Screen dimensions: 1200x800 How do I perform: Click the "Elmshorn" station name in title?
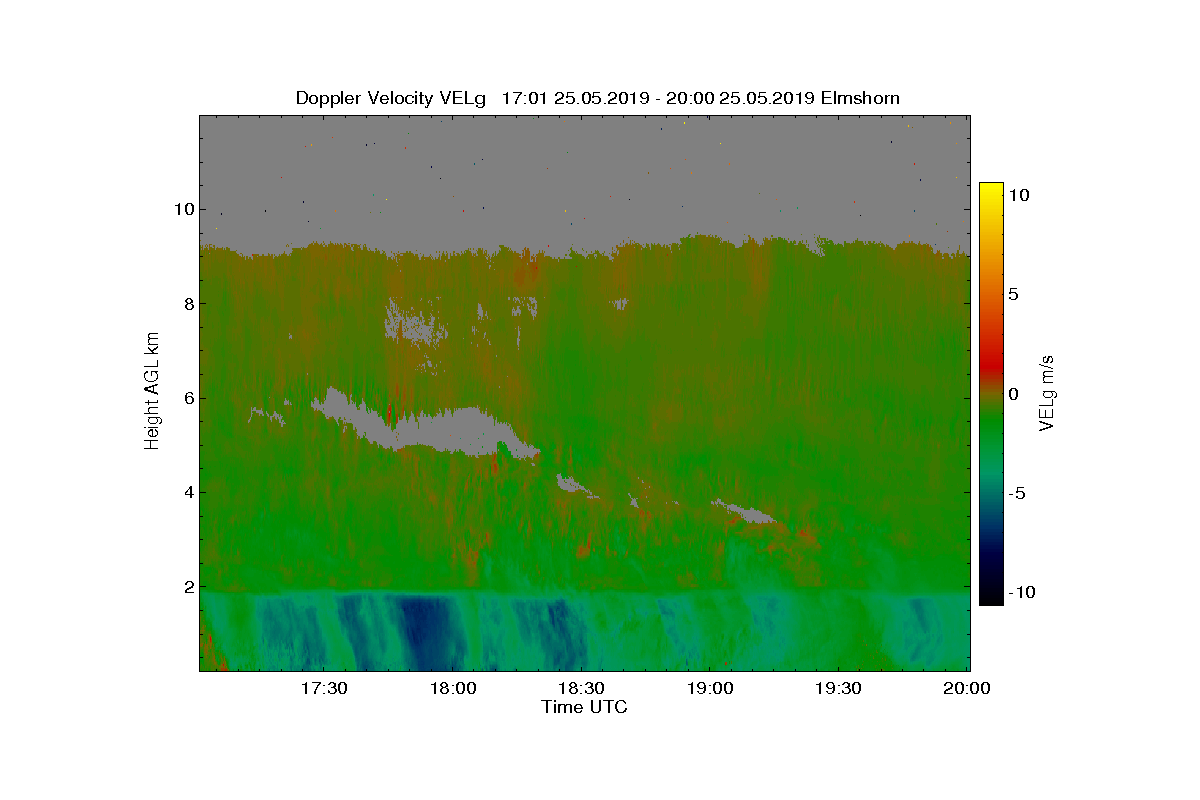pyautogui.click(x=859, y=98)
